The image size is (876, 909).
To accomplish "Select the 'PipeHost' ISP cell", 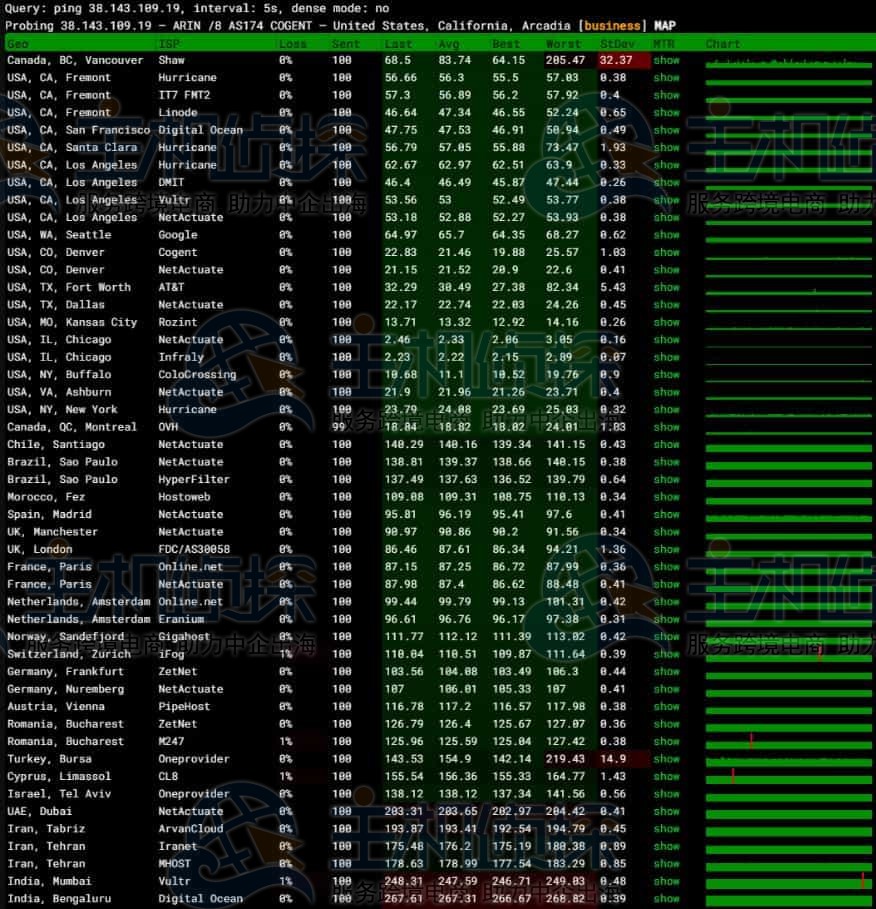I will [184, 707].
